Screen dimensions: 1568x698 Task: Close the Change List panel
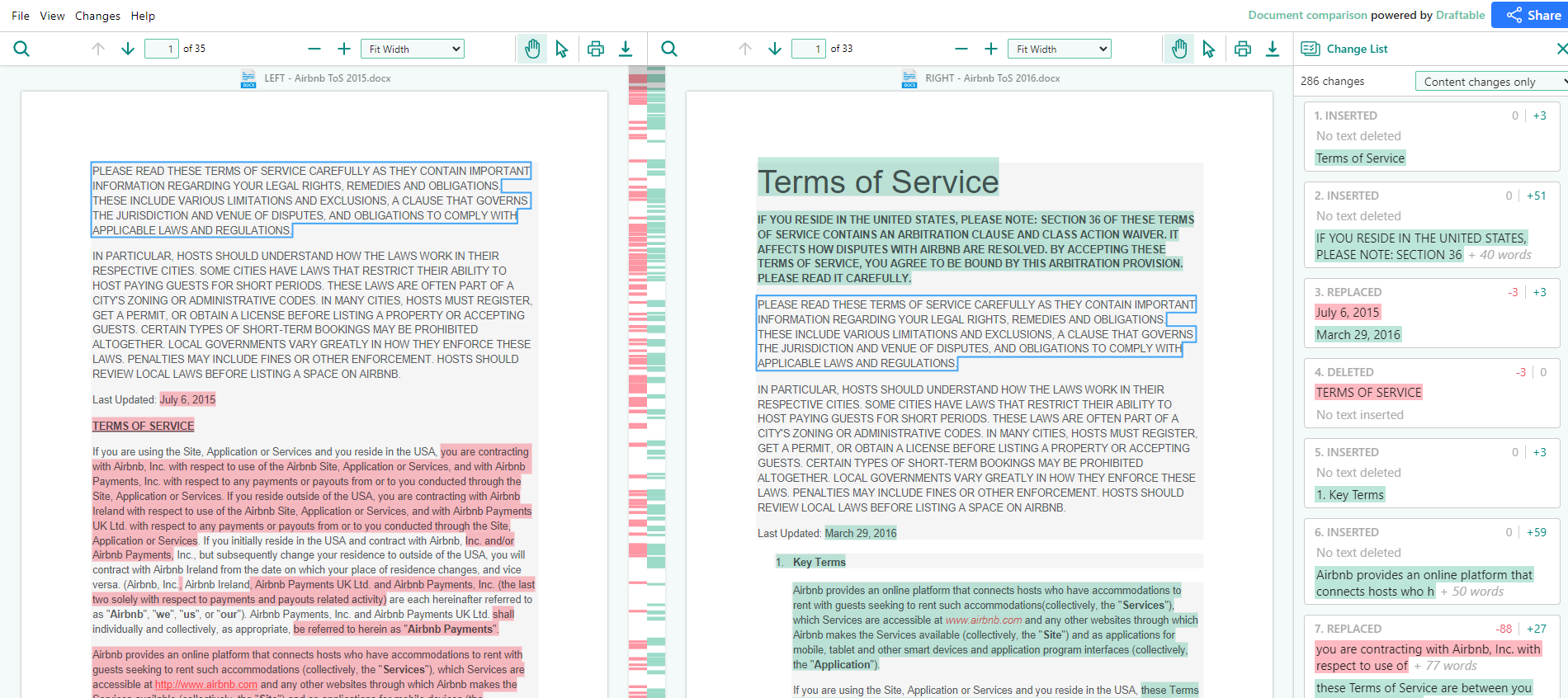pos(1561,49)
